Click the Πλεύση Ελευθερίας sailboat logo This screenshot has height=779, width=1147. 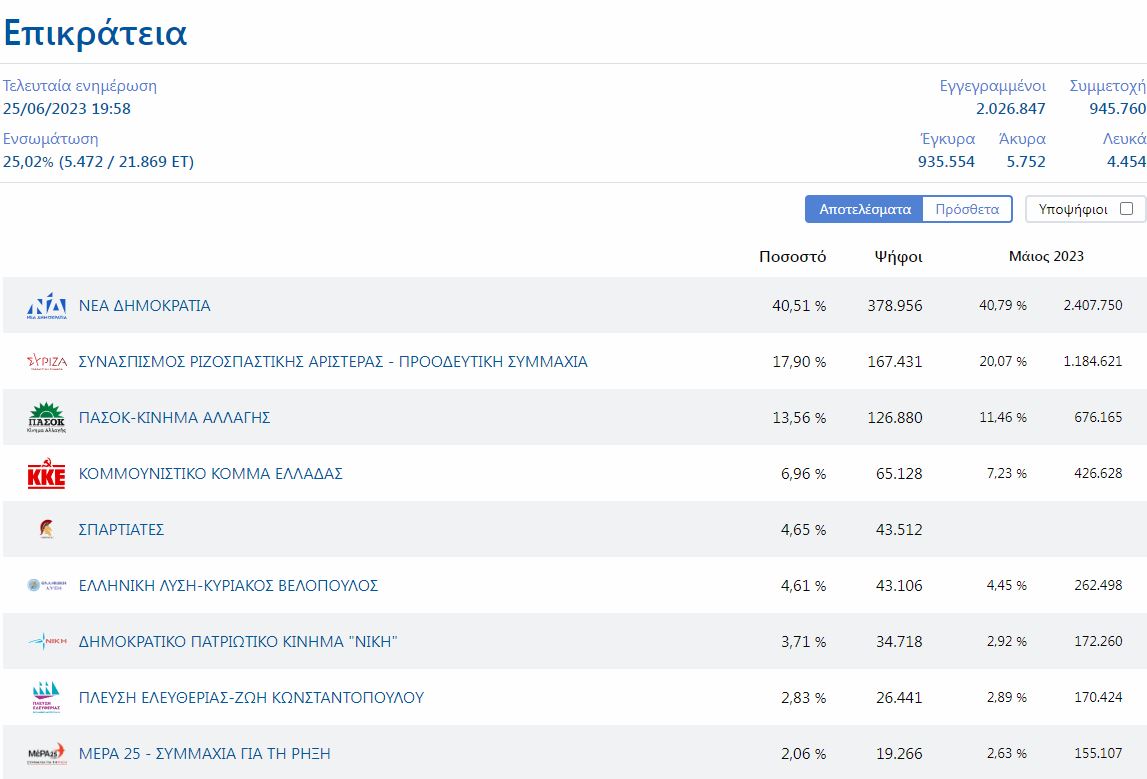(x=47, y=697)
